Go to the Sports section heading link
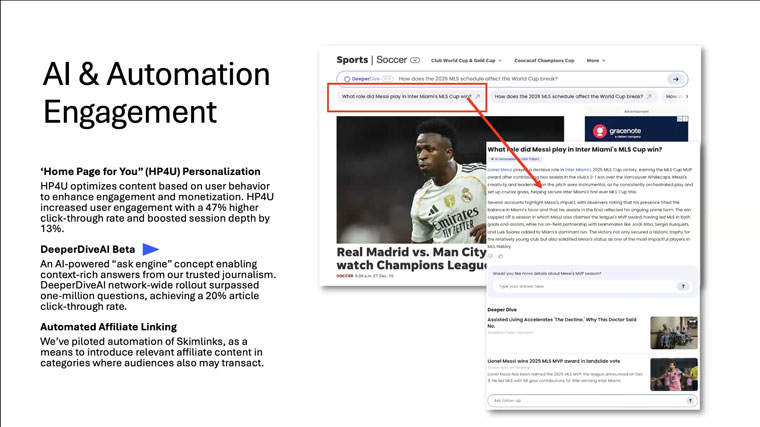Image resolution: width=760 pixels, height=427 pixels. pos(352,60)
